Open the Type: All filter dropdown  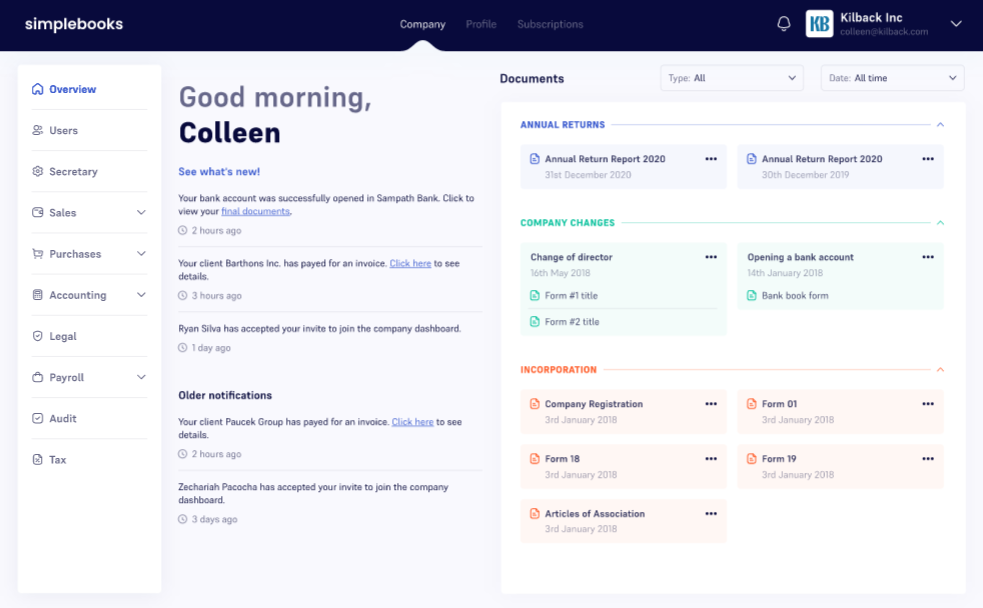pos(732,78)
